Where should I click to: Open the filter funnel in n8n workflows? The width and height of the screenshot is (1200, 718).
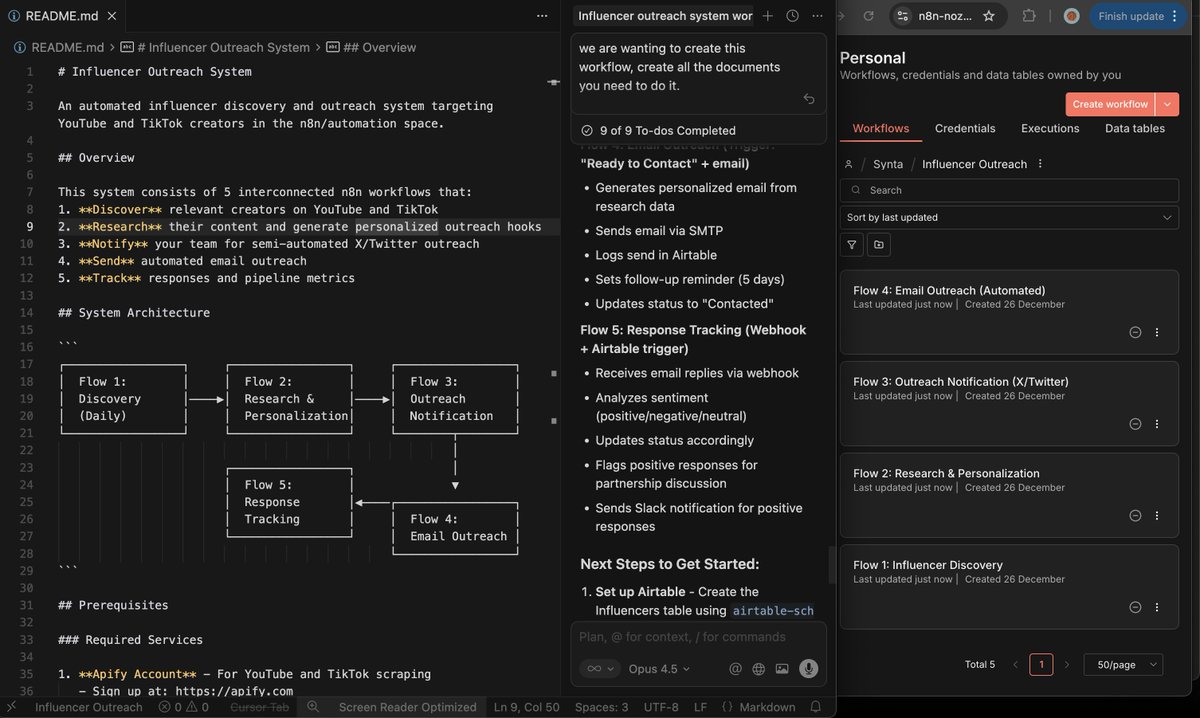(852, 244)
